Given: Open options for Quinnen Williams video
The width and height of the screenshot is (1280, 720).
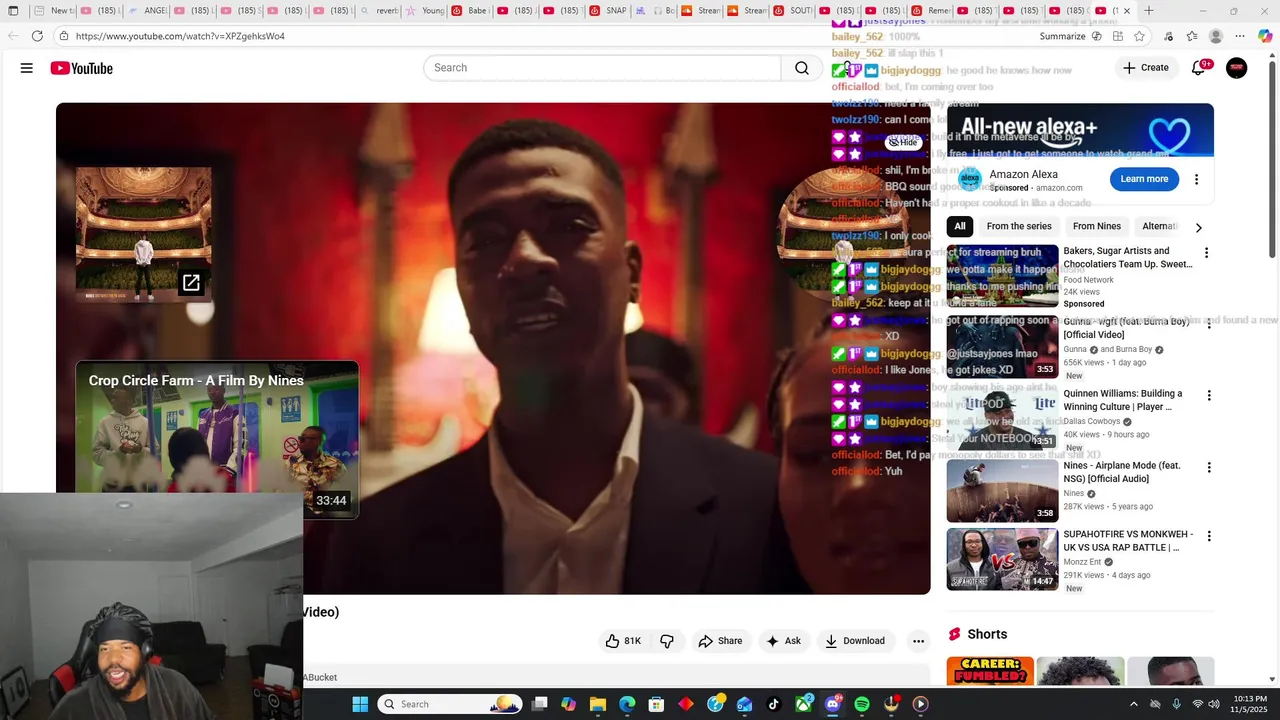Looking at the screenshot, I should click(1208, 396).
